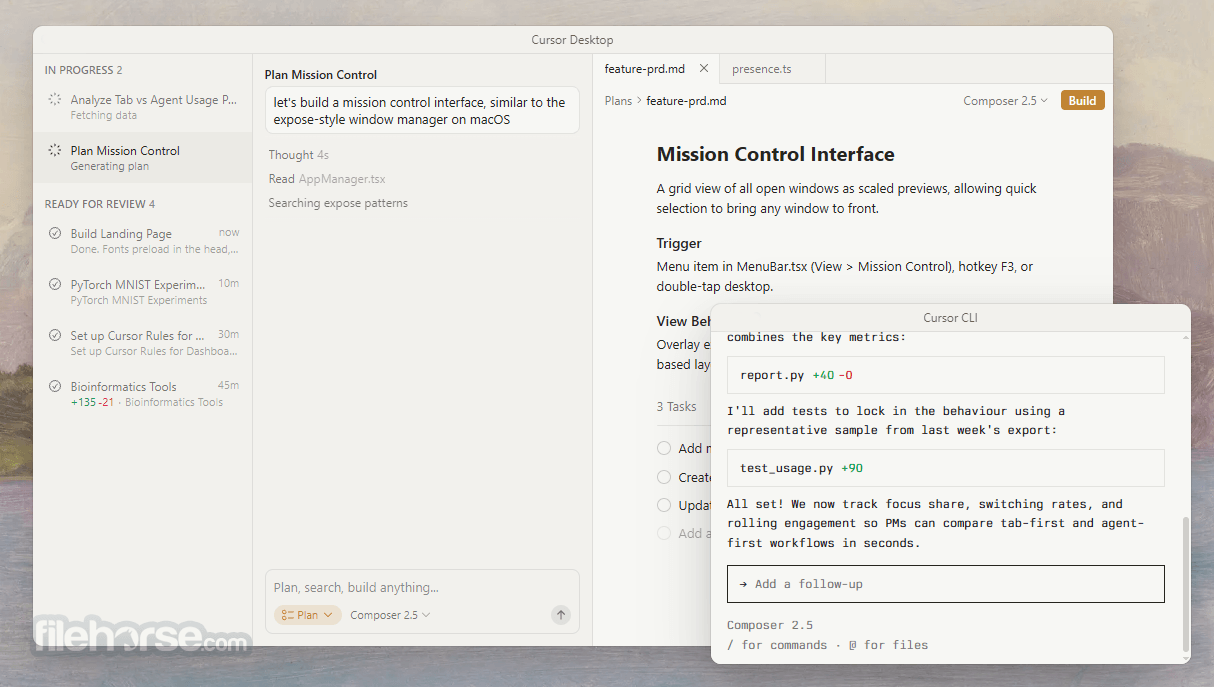Click spinner icon beside Analyze Tab vs Agent Usage
Screen dimensions: 1214x687
[55, 100]
